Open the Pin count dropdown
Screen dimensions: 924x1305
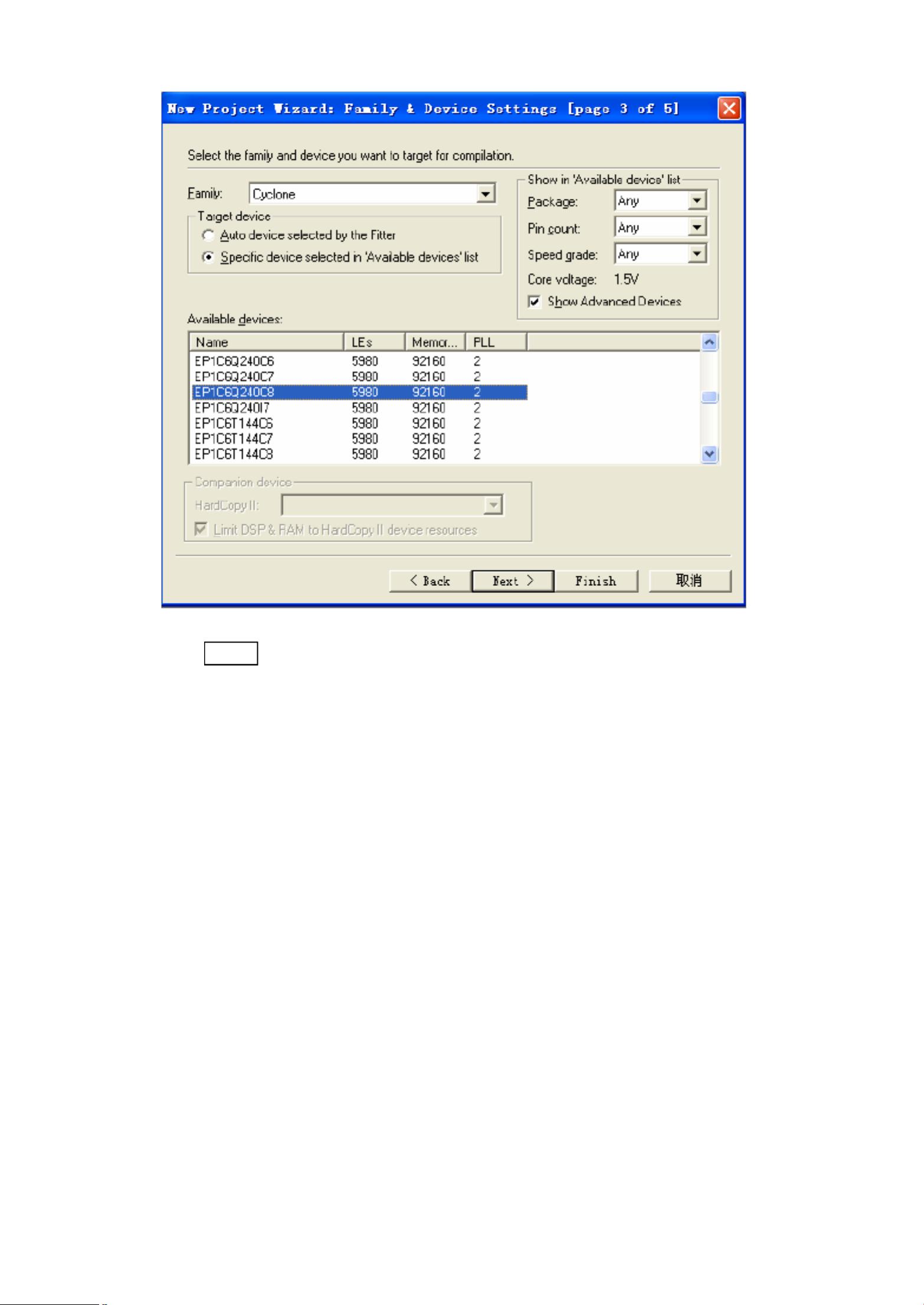[661, 227]
